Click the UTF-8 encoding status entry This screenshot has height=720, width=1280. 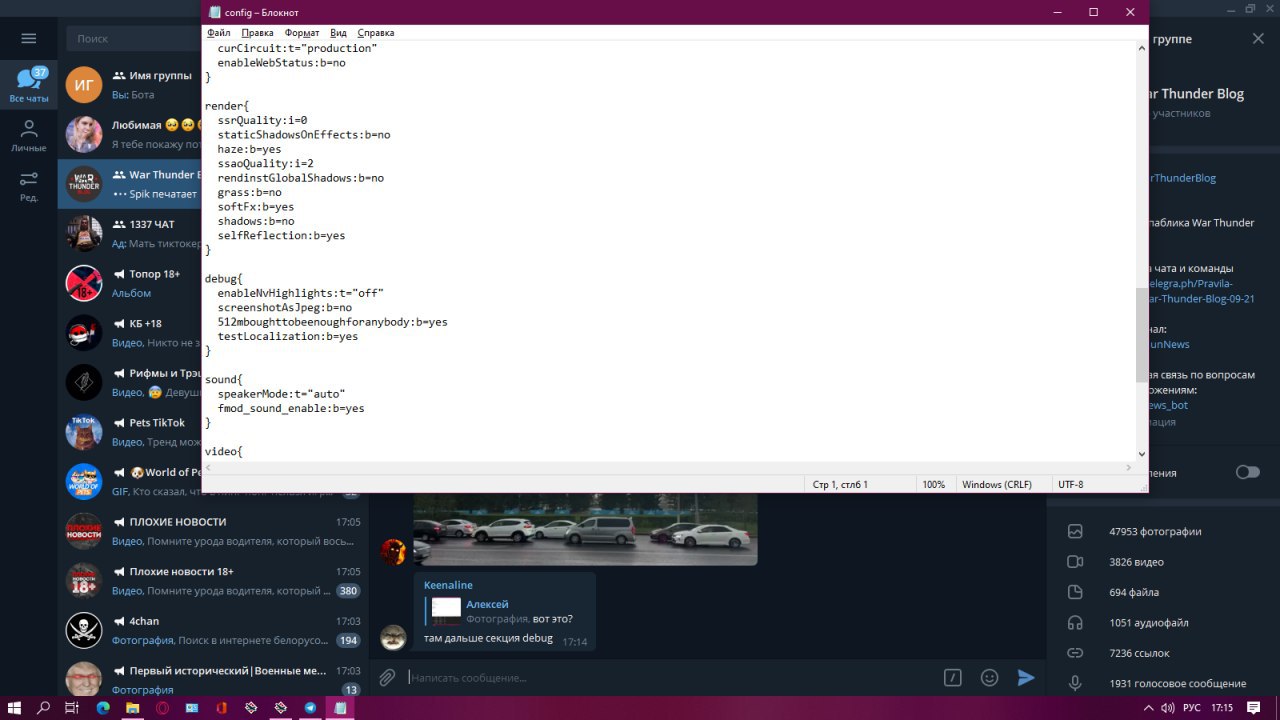point(1070,484)
